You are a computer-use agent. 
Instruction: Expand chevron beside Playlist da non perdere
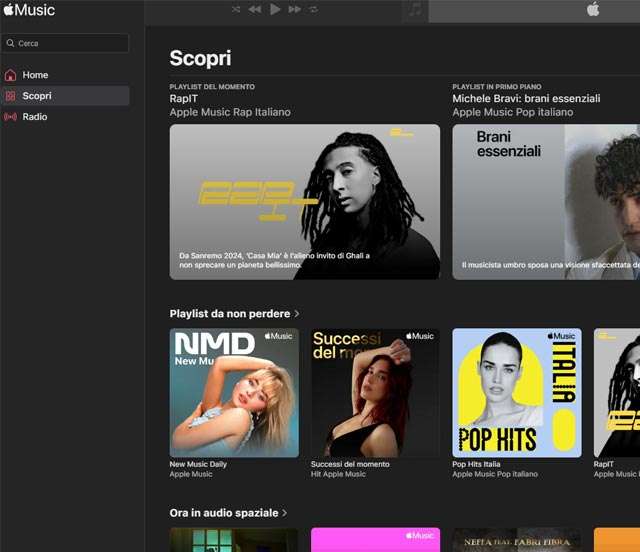tap(297, 314)
